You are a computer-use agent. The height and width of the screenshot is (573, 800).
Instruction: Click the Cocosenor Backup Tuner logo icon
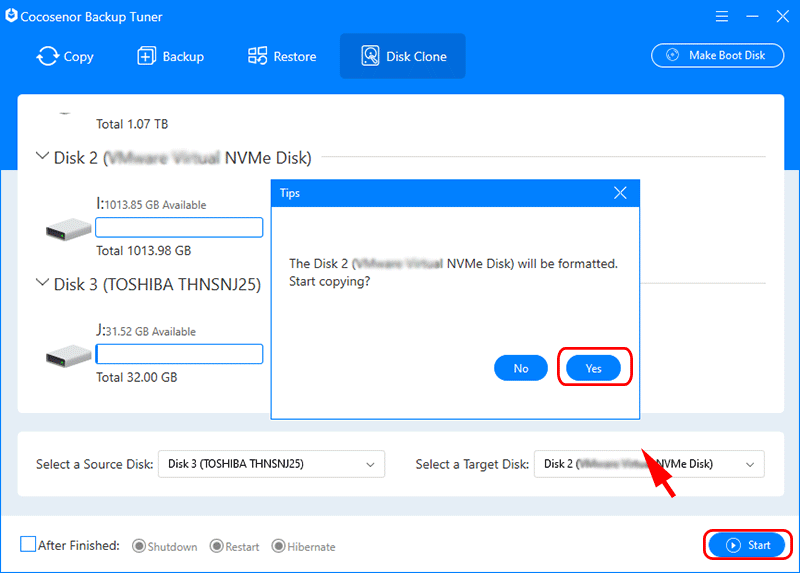coord(11,16)
